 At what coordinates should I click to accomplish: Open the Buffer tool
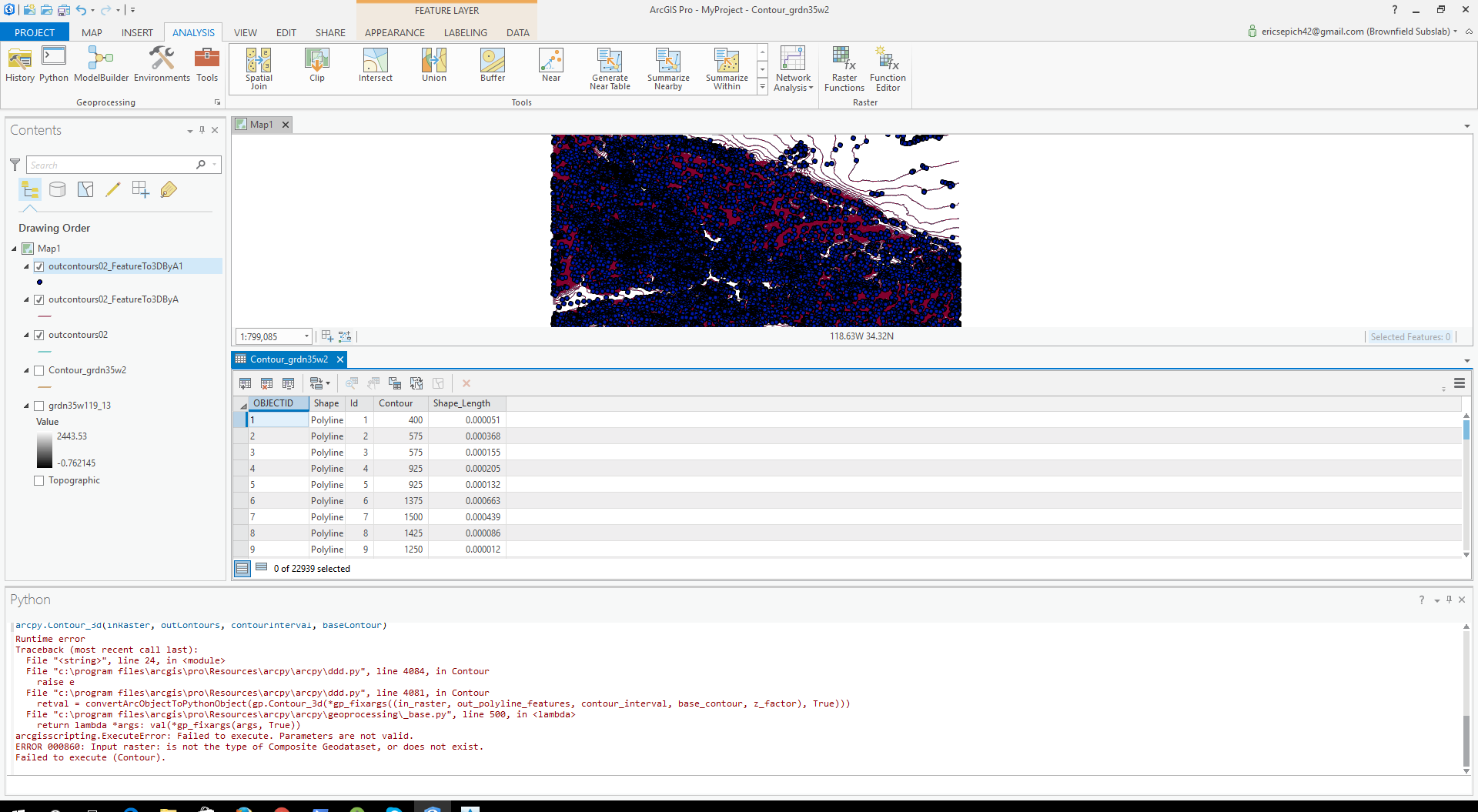pyautogui.click(x=493, y=65)
